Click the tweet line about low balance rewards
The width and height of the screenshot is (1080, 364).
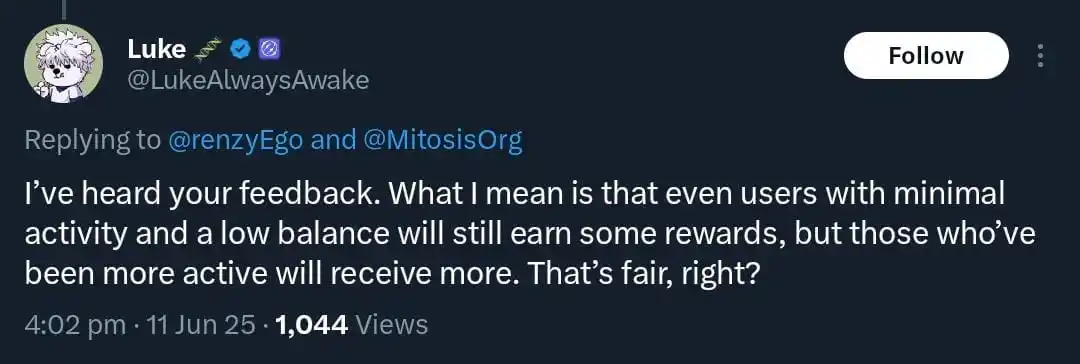point(530,235)
